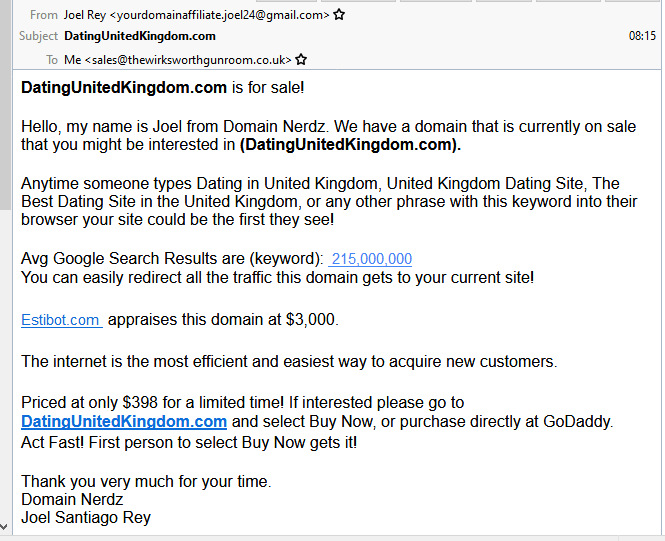Click the bold parenthesized (DatingUnitedKingdom.com) text

[350, 145]
